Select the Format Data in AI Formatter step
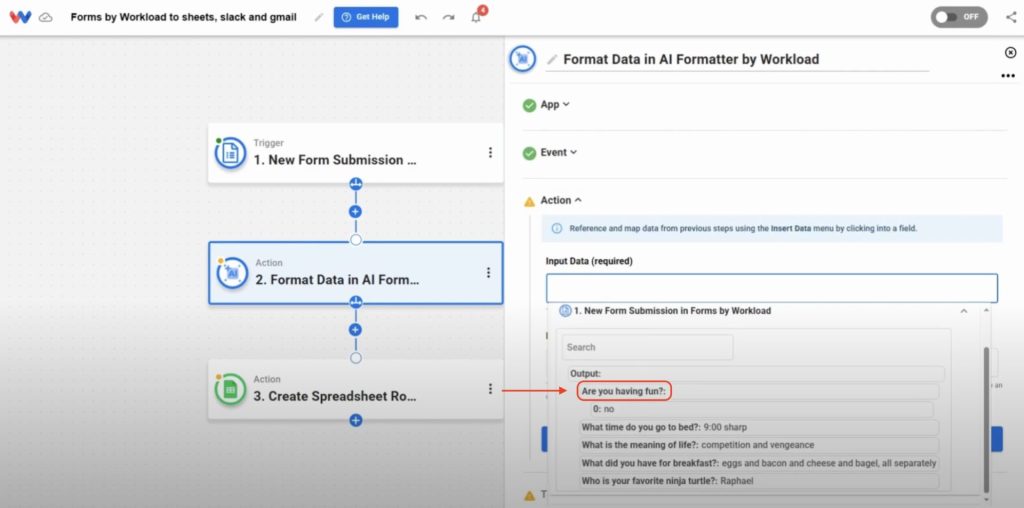 [x=356, y=273]
